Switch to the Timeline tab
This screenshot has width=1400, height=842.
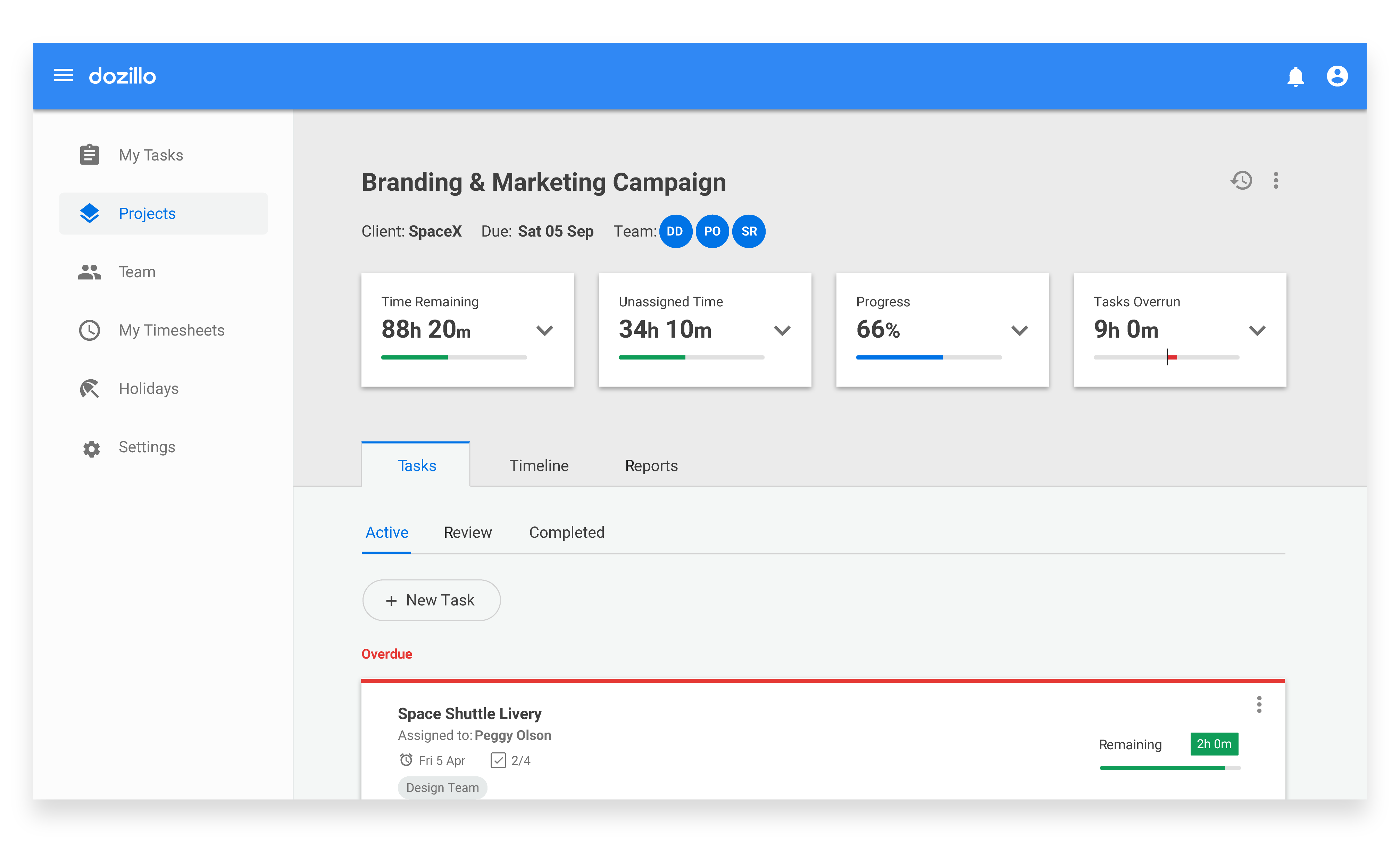538,465
